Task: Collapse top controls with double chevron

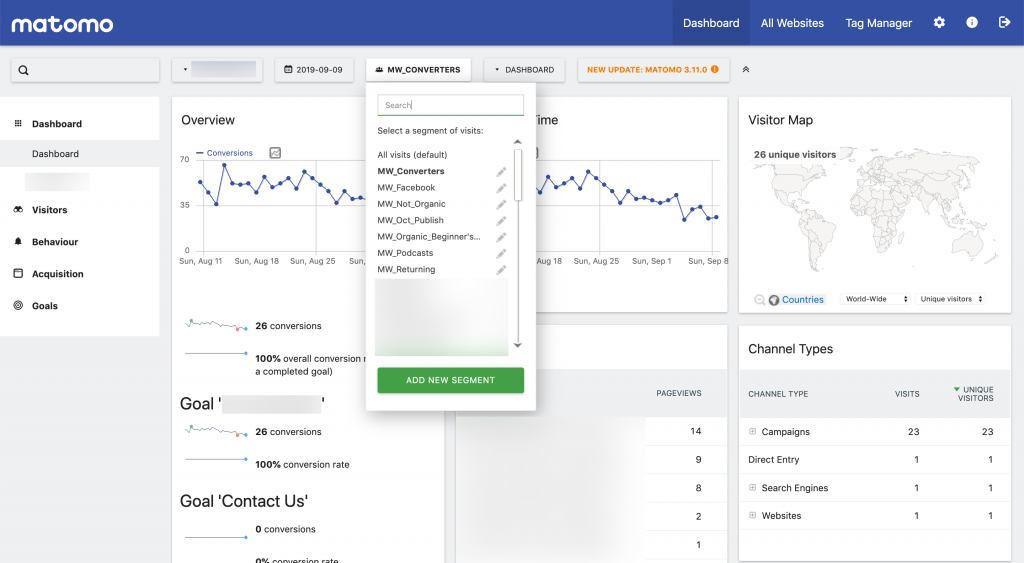Action: (x=746, y=69)
